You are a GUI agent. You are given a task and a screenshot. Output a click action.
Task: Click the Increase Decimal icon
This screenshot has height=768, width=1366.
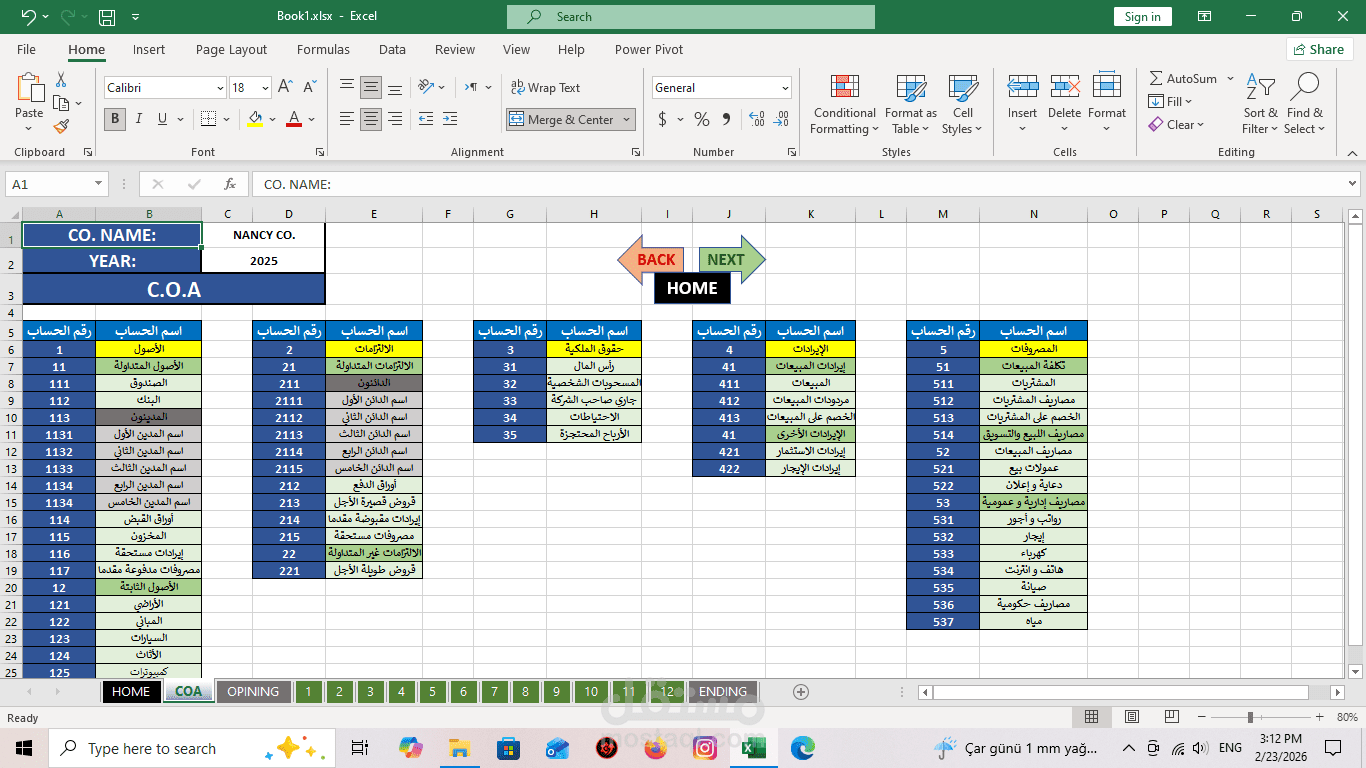click(x=756, y=119)
